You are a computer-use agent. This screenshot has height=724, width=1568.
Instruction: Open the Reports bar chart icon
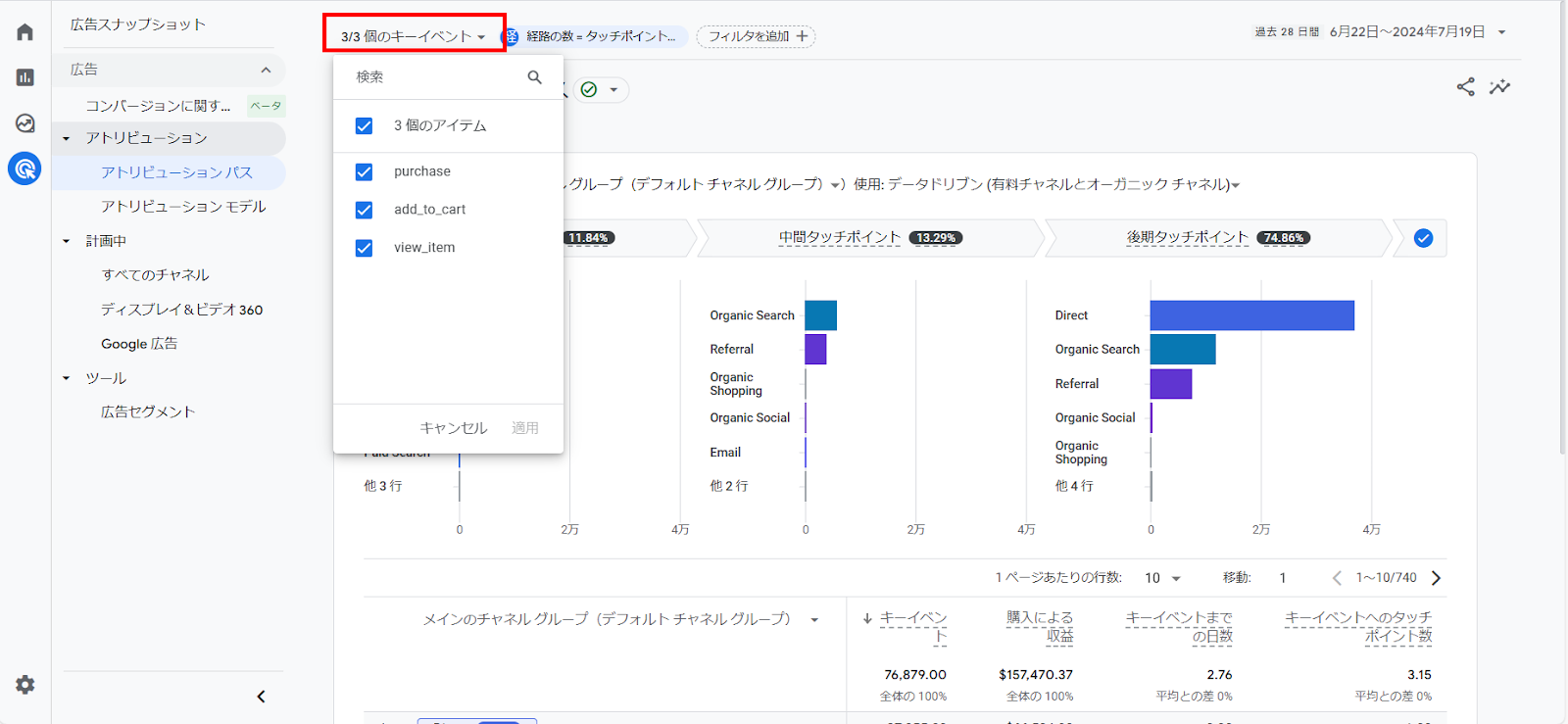[25, 77]
